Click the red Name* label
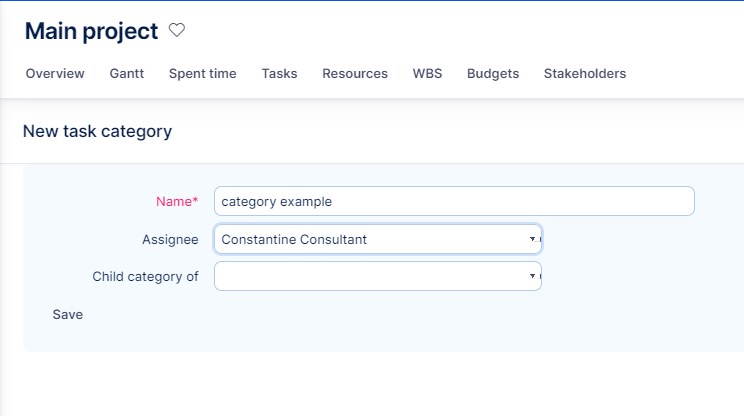 [x=177, y=201]
